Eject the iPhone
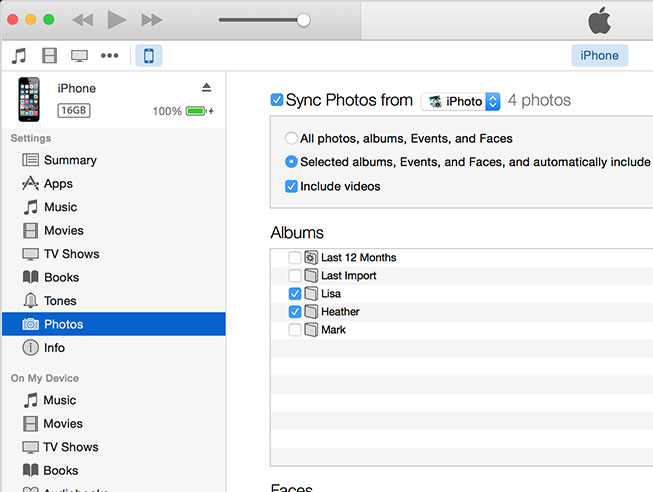 (206, 88)
